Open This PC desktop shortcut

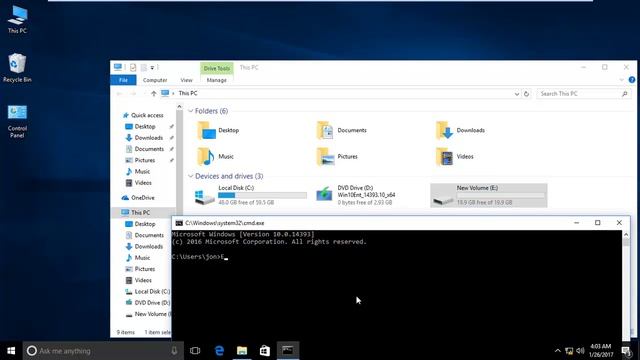point(17,19)
